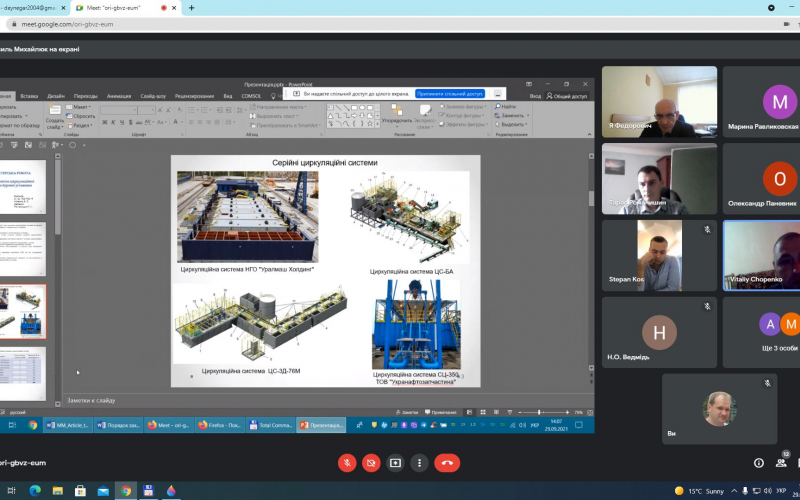
Task: Unmute the microphone in Meet controls
Action: pos(347,463)
